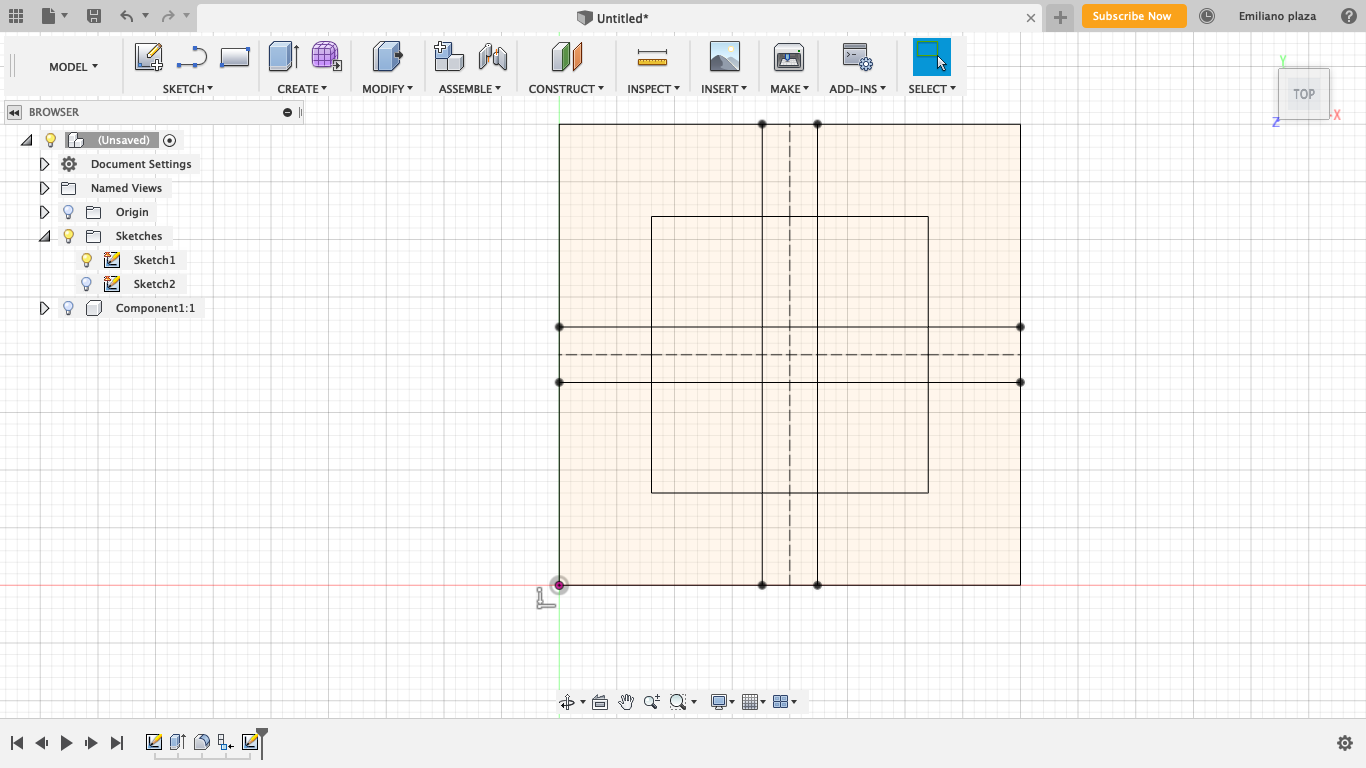Expand Component1:1 node
This screenshot has width=1366, height=768.
pyautogui.click(x=44, y=308)
